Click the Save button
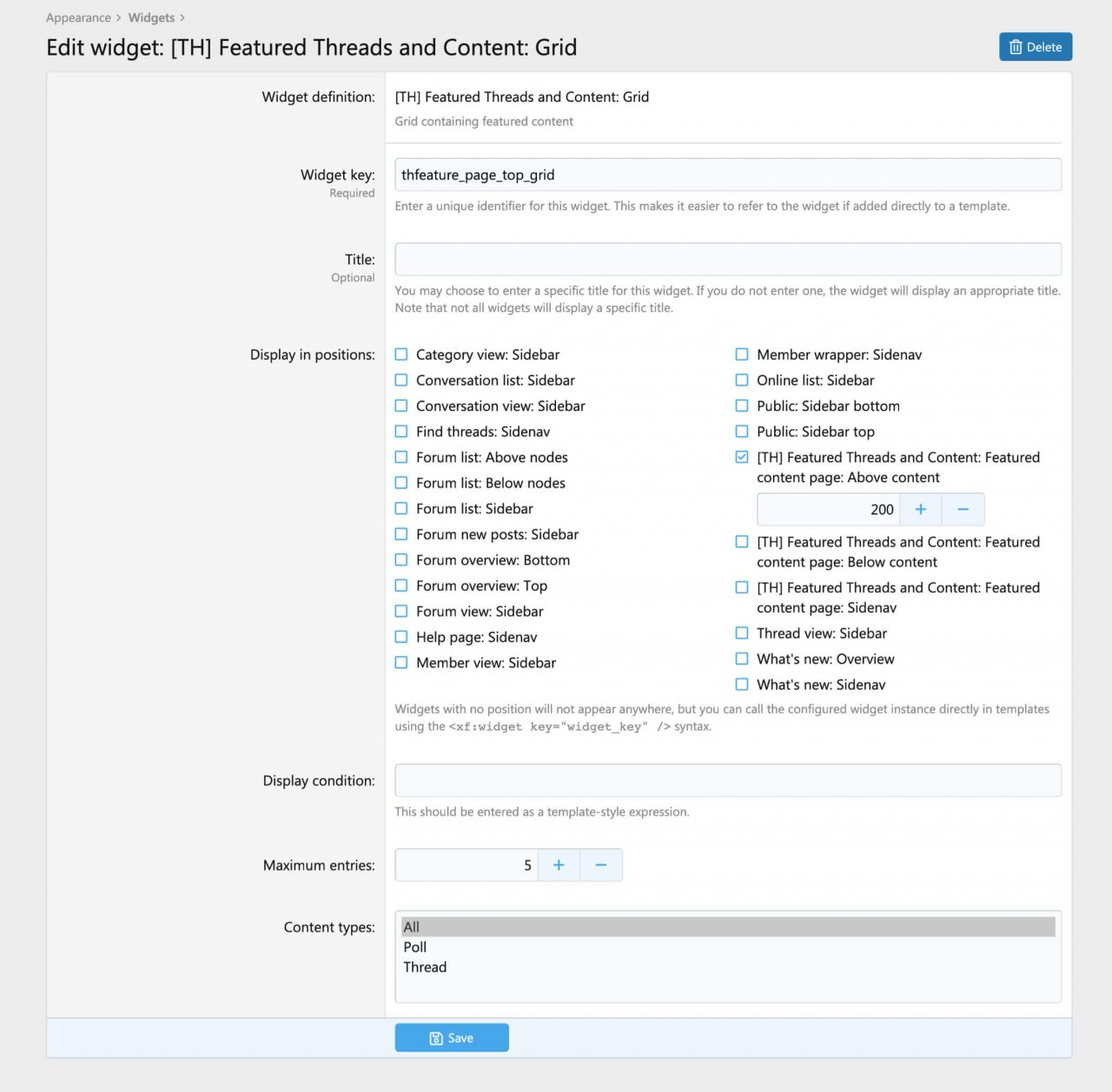1112x1092 pixels. pos(452,1038)
